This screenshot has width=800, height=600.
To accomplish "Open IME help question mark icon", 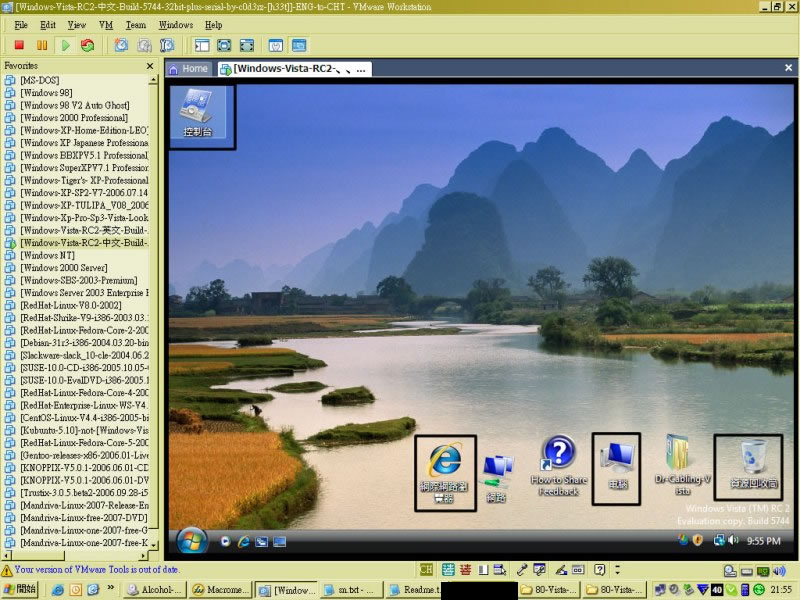I will click(x=599, y=570).
